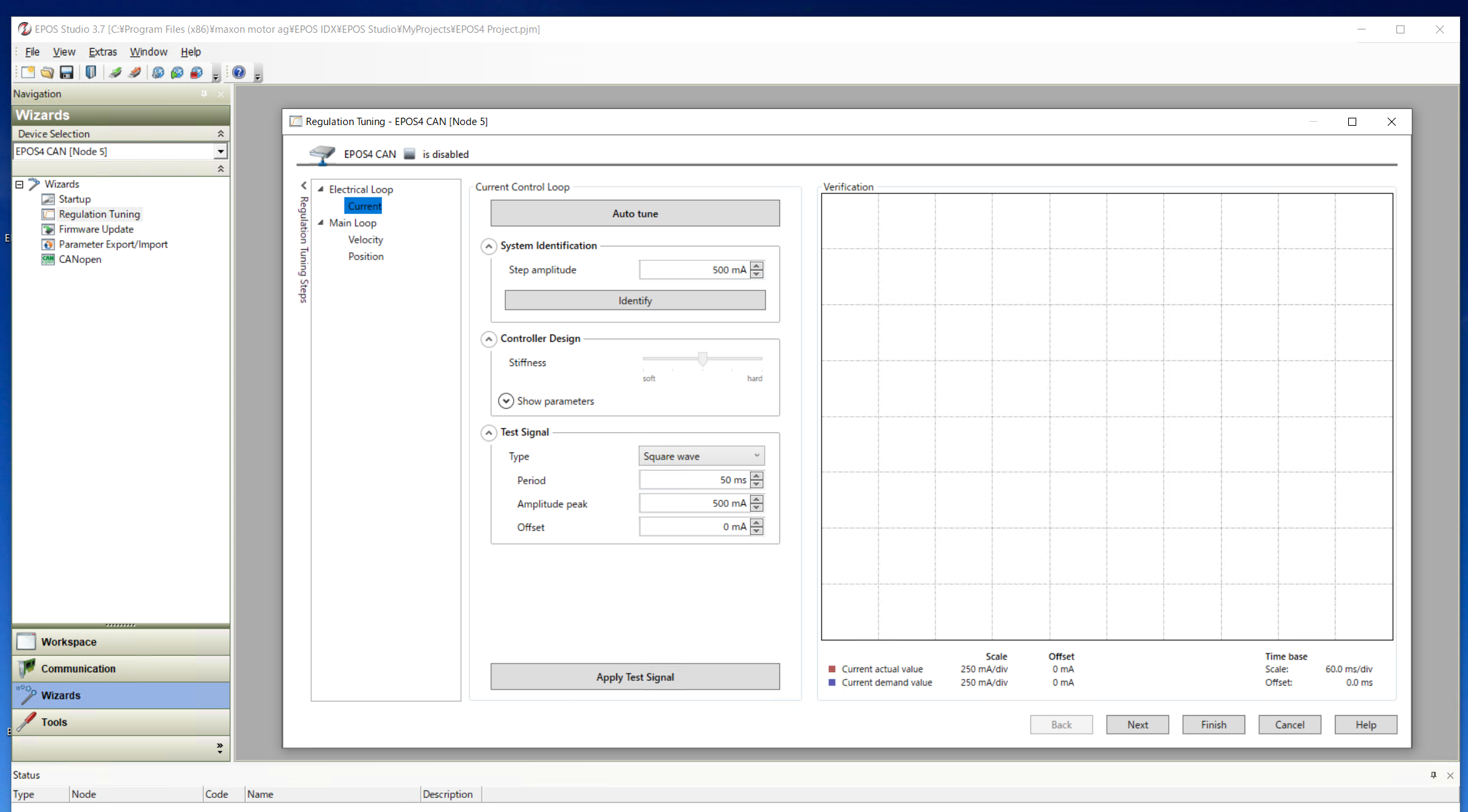Open the Device Selection dropdown

click(x=220, y=151)
